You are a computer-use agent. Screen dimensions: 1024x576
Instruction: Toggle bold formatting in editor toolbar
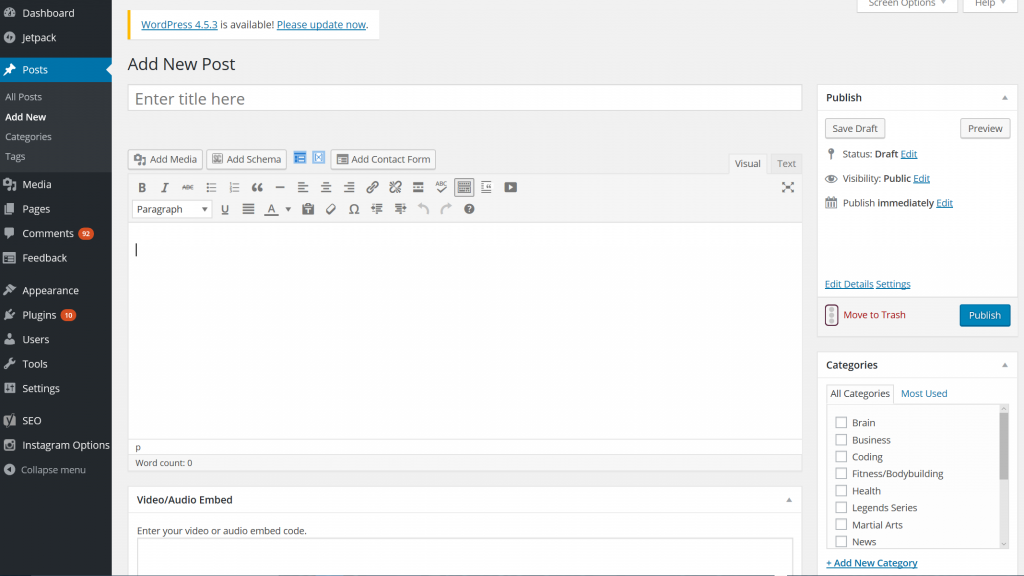point(142,187)
